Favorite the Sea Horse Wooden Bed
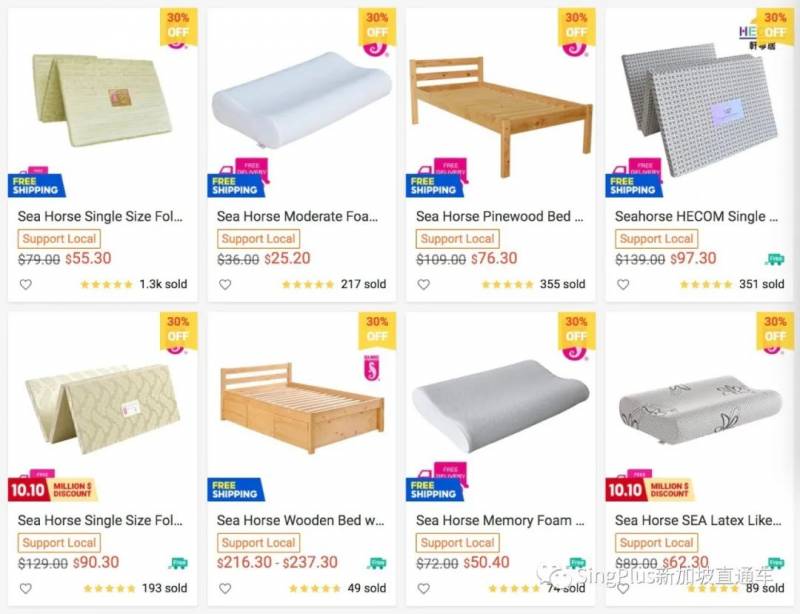This screenshot has height=614, width=800. (225, 588)
